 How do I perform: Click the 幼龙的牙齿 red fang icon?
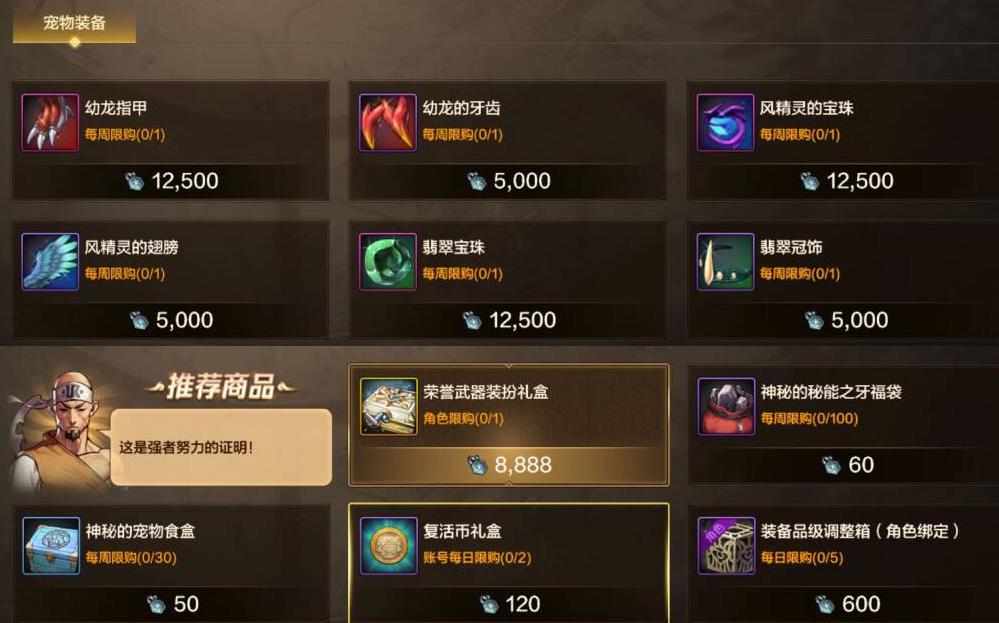pos(387,122)
